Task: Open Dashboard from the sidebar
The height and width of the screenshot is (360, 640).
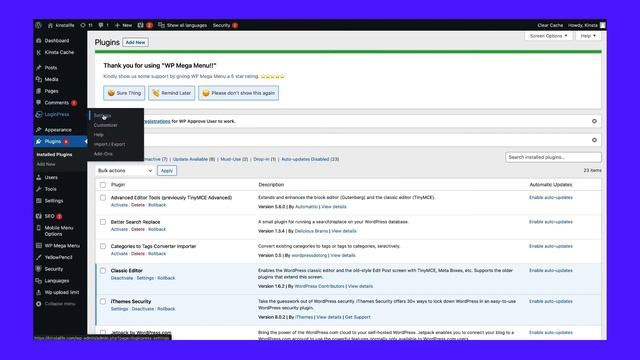Action: coord(56,41)
